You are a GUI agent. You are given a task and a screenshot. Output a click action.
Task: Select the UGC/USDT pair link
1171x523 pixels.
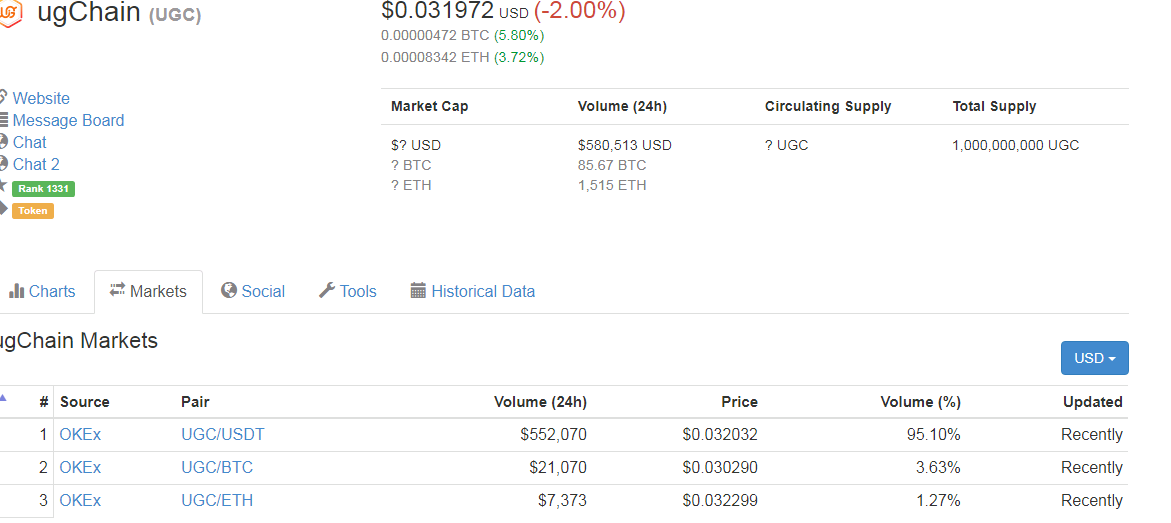[x=223, y=435]
